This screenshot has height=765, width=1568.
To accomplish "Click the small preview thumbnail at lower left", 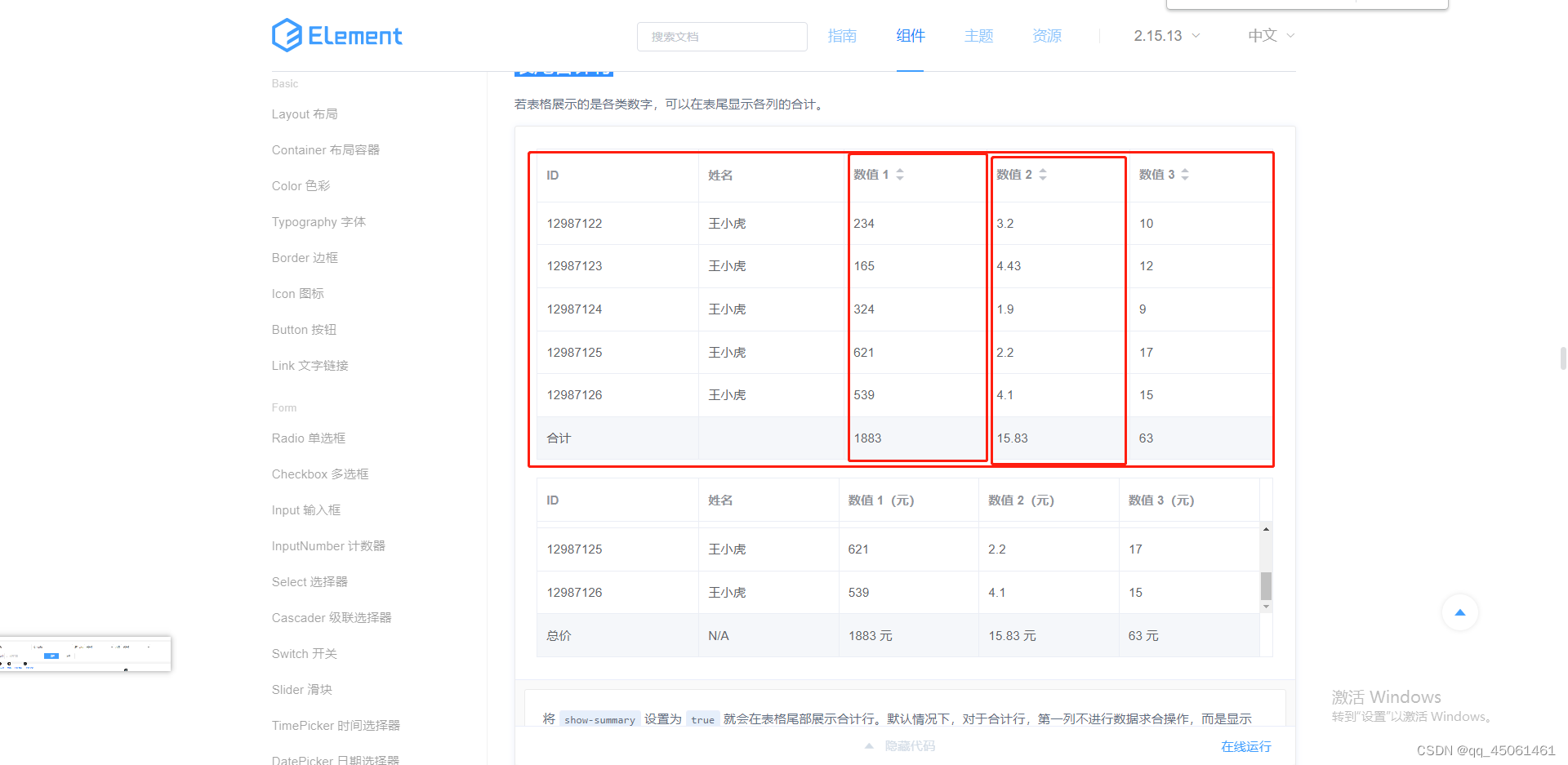I will (x=85, y=654).
